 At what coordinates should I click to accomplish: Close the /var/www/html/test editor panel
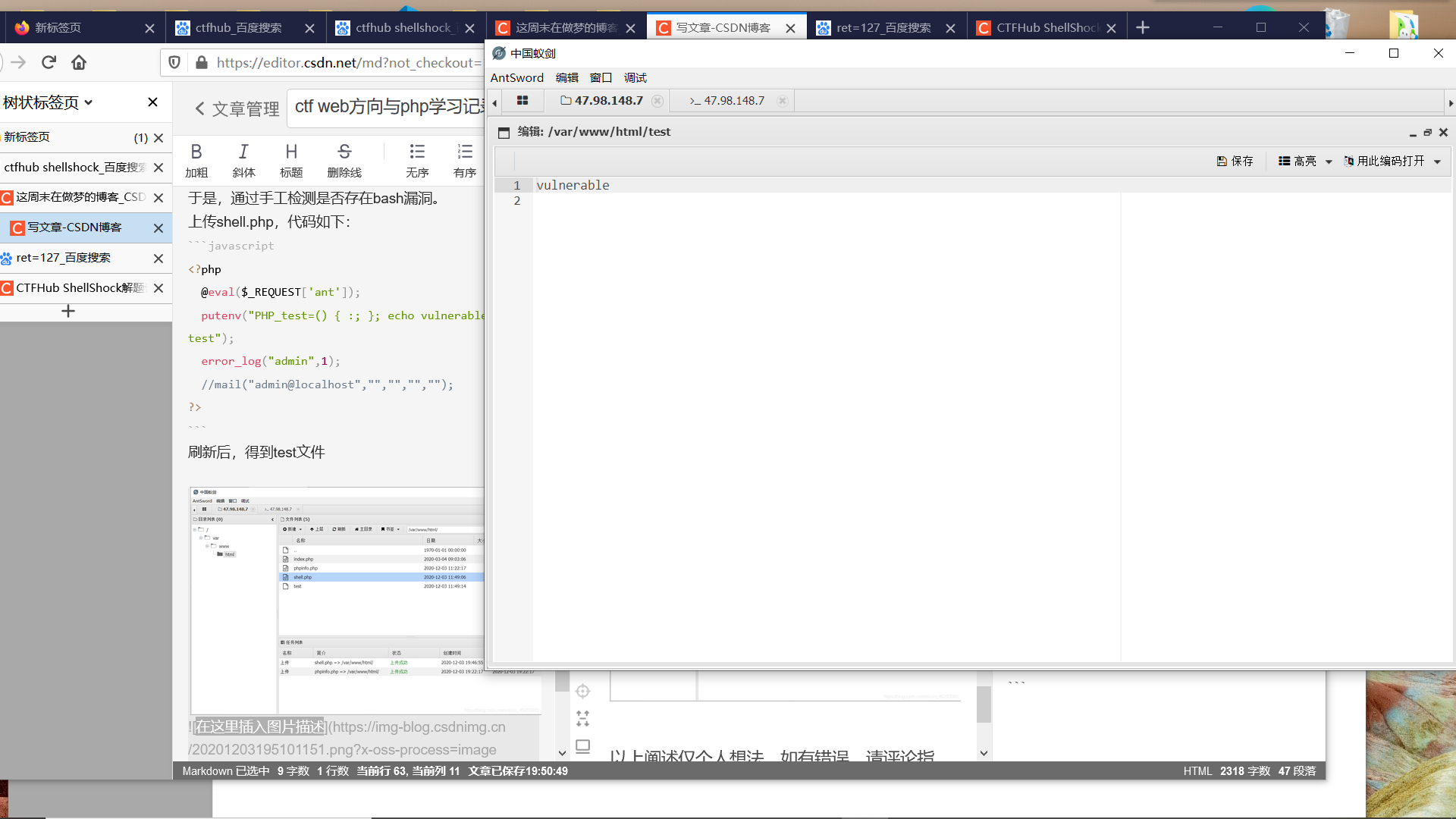click(x=1443, y=132)
